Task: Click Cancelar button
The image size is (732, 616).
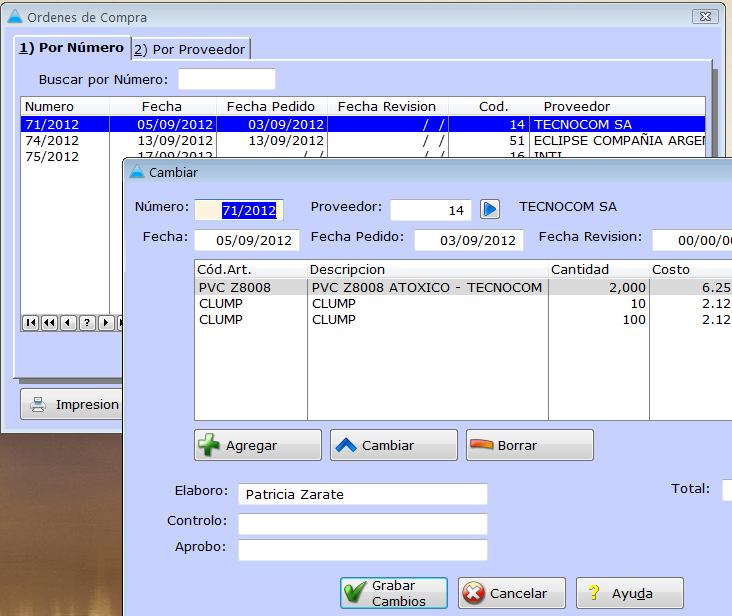Action: coord(512,593)
